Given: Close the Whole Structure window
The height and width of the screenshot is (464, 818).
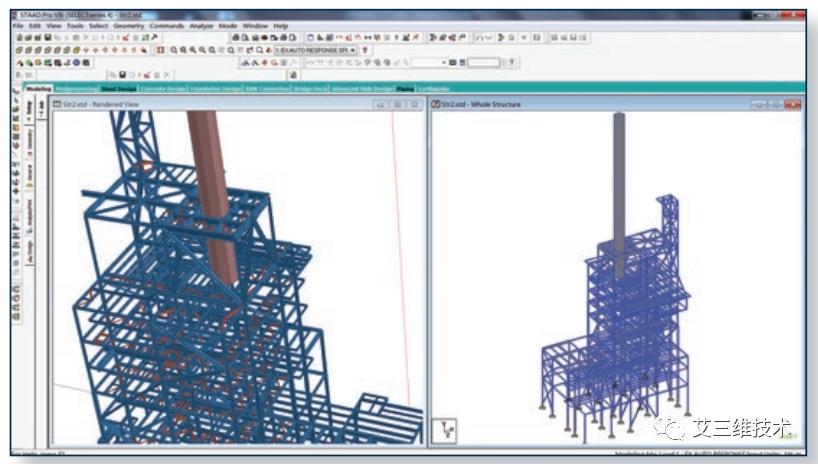Looking at the screenshot, I should pos(793,104).
